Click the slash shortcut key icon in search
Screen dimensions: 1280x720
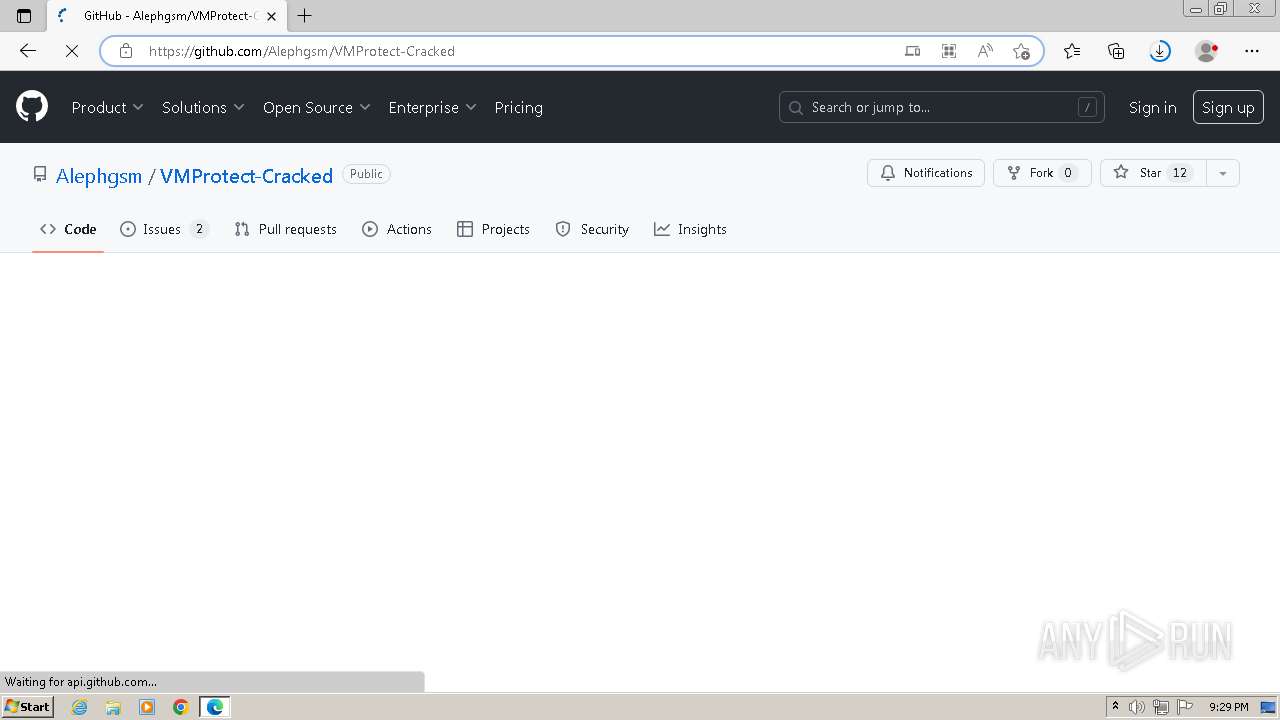click(1087, 107)
